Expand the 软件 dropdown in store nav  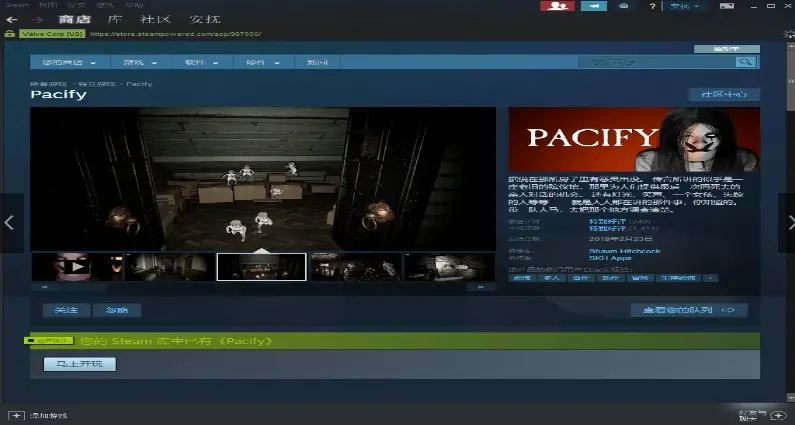pos(202,62)
